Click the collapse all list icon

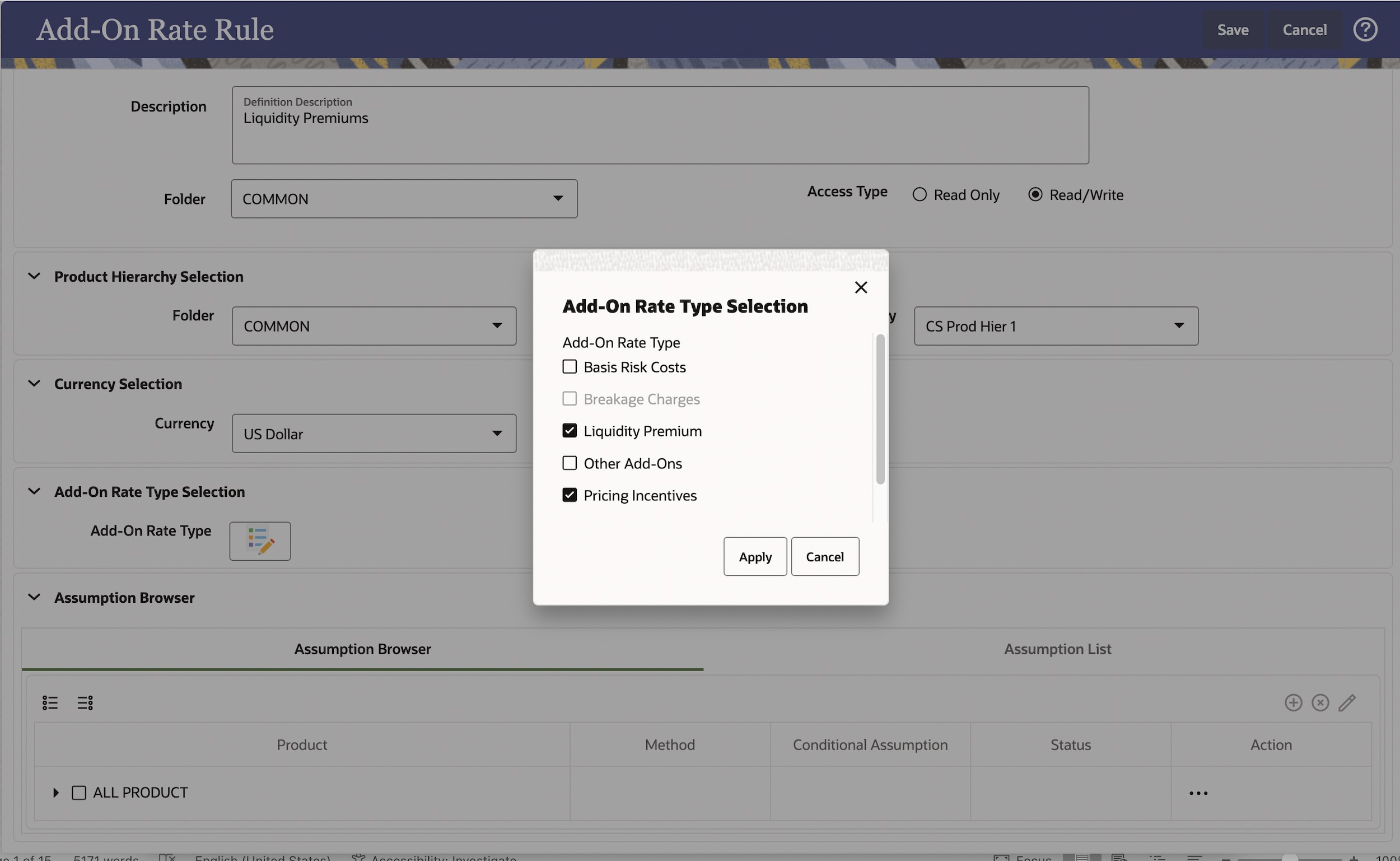(x=85, y=702)
